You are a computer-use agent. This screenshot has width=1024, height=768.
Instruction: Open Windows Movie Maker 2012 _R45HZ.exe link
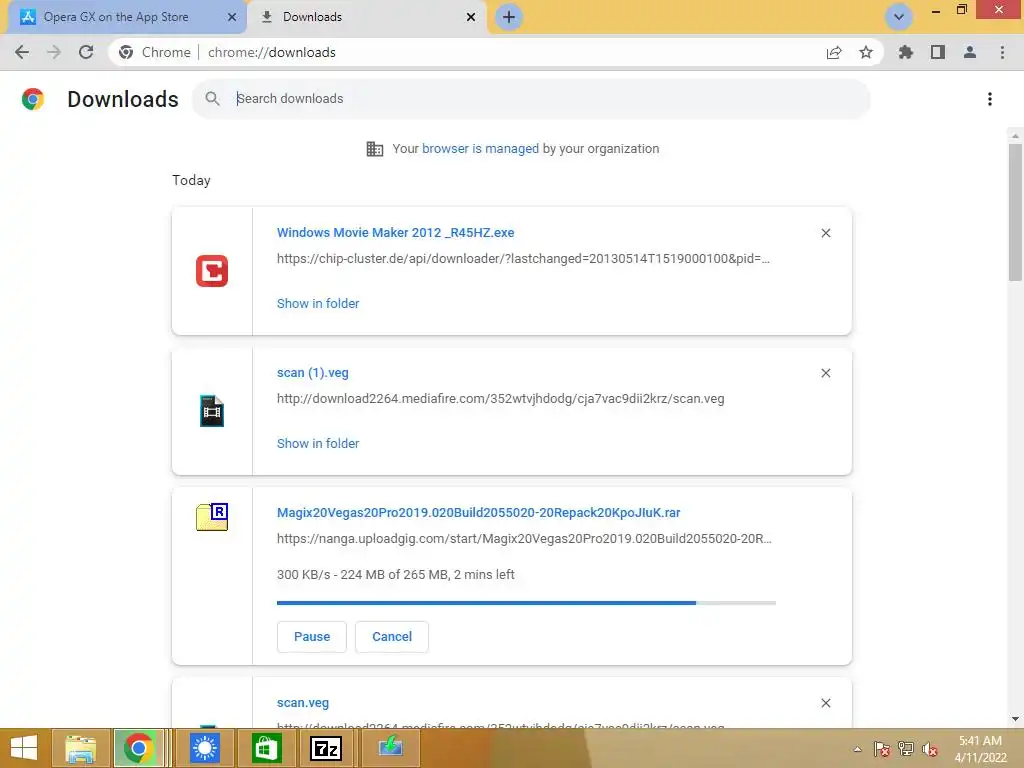pos(395,232)
